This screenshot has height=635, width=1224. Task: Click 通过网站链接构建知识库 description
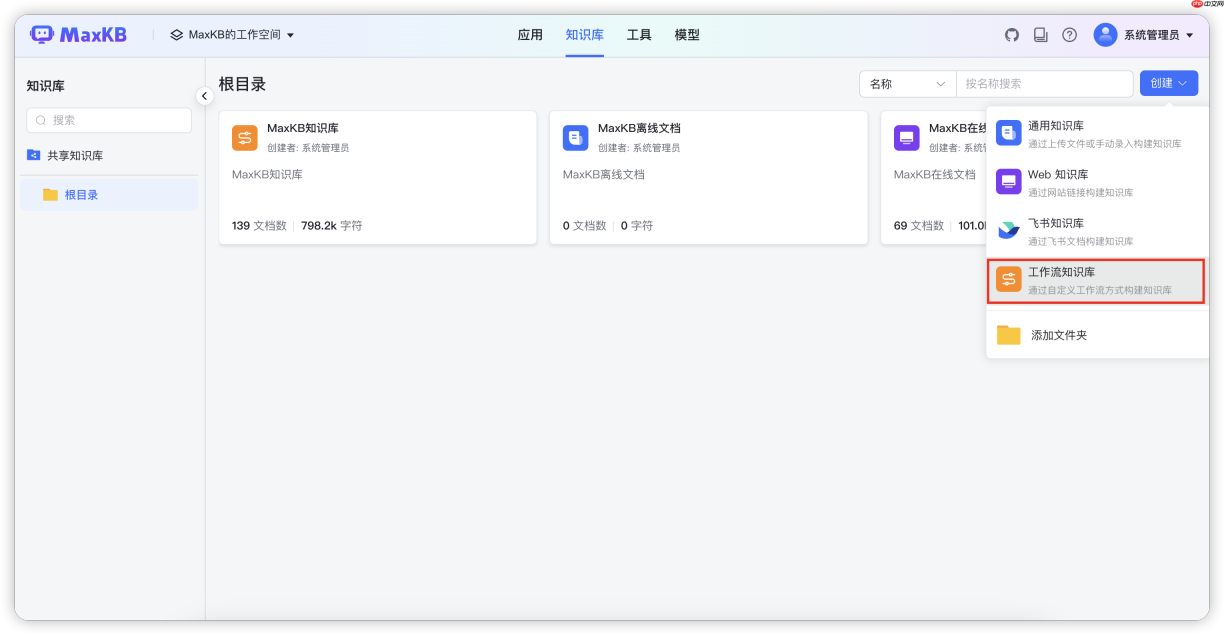(x=1081, y=193)
